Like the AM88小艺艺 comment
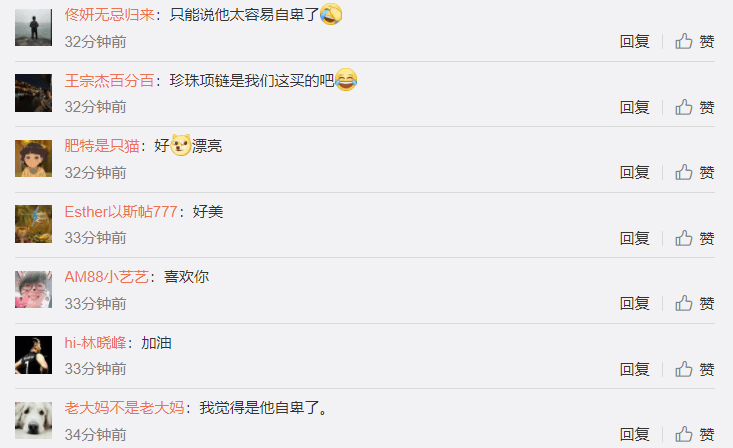733x448 pixels. 695,303
